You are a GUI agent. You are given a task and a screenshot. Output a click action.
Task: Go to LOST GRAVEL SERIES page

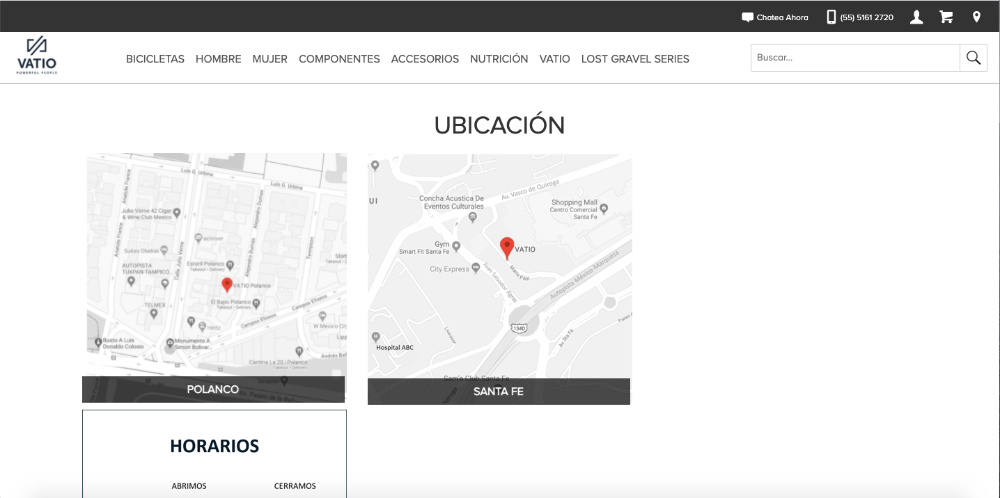pos(635,59)
